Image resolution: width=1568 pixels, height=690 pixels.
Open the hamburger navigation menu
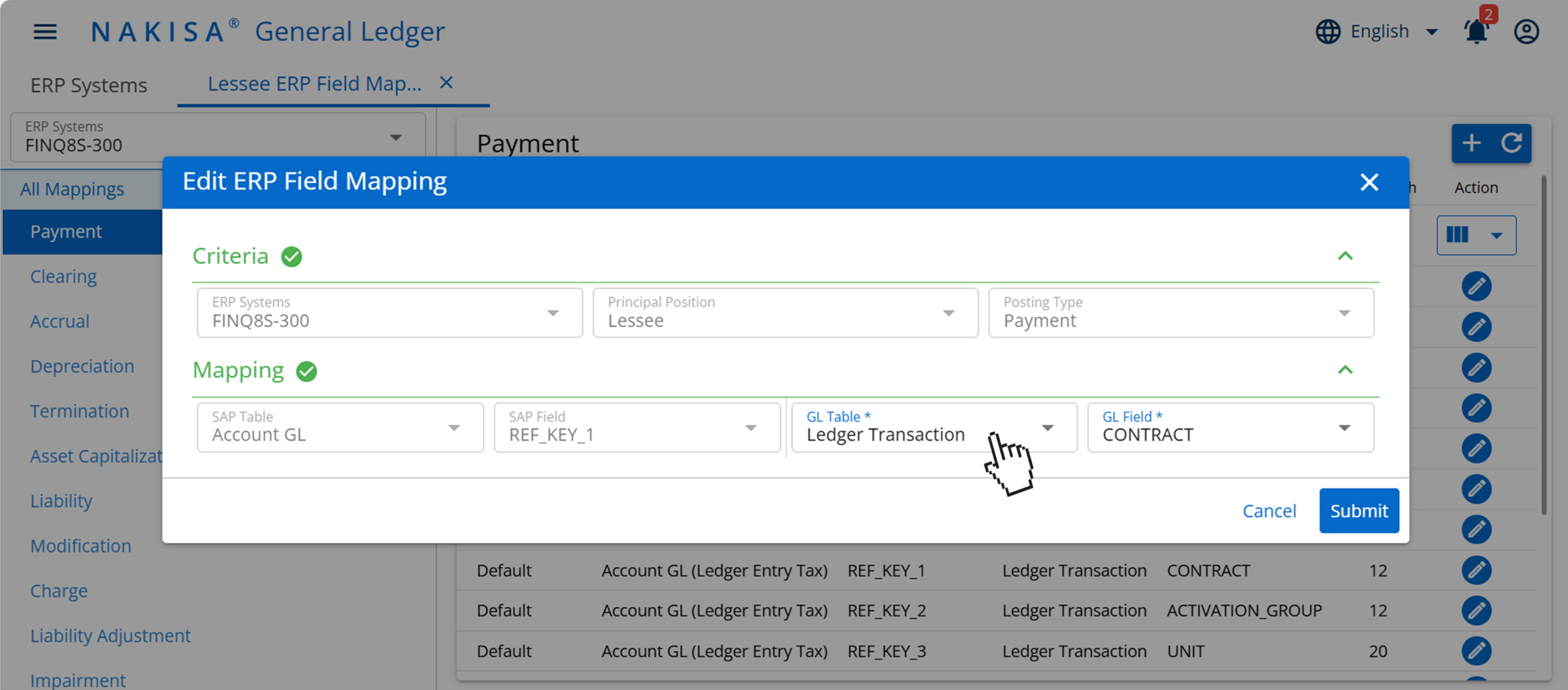(45, 31)
